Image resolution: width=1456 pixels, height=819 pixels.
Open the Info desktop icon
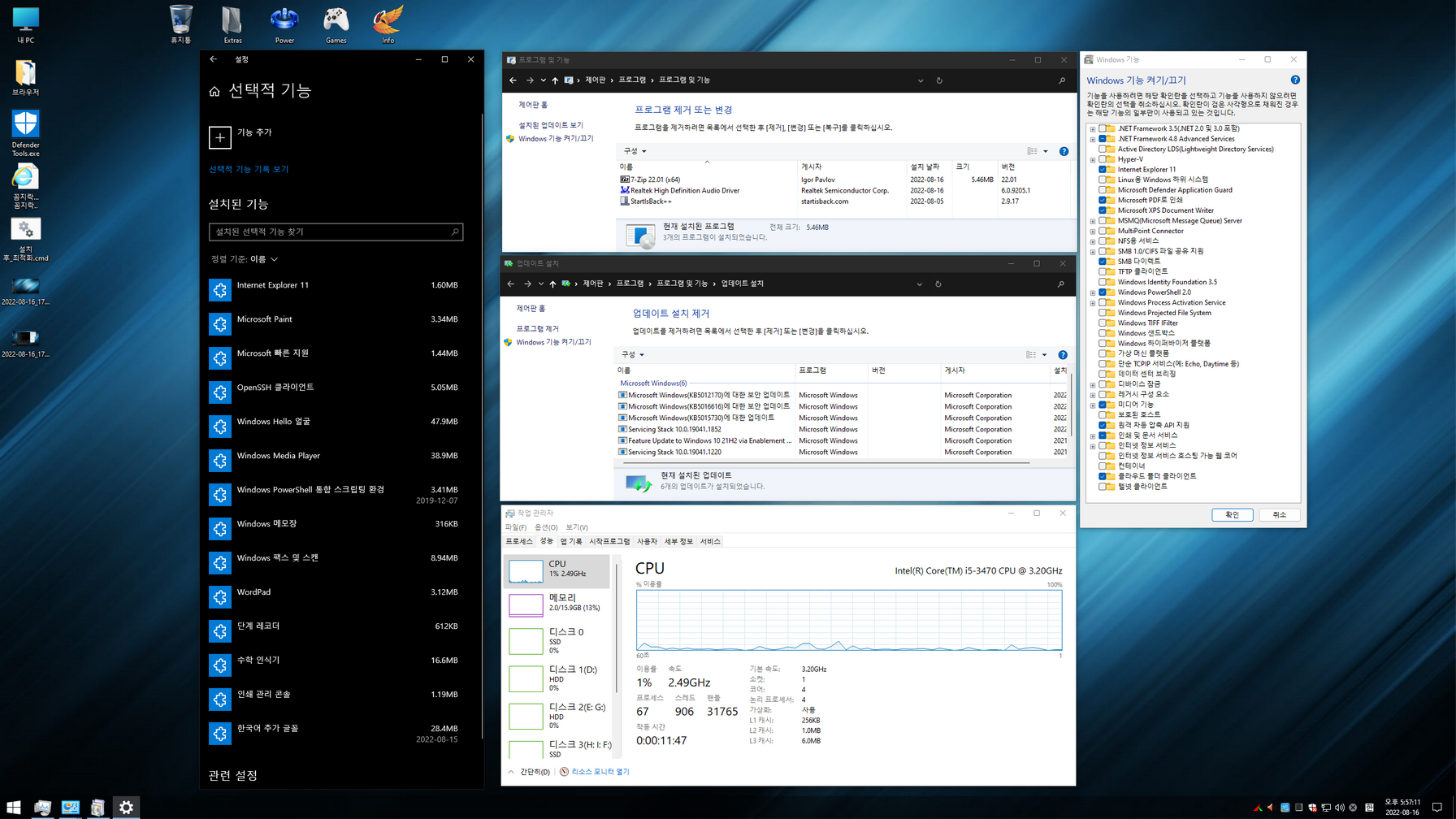(x=388, y=24)
